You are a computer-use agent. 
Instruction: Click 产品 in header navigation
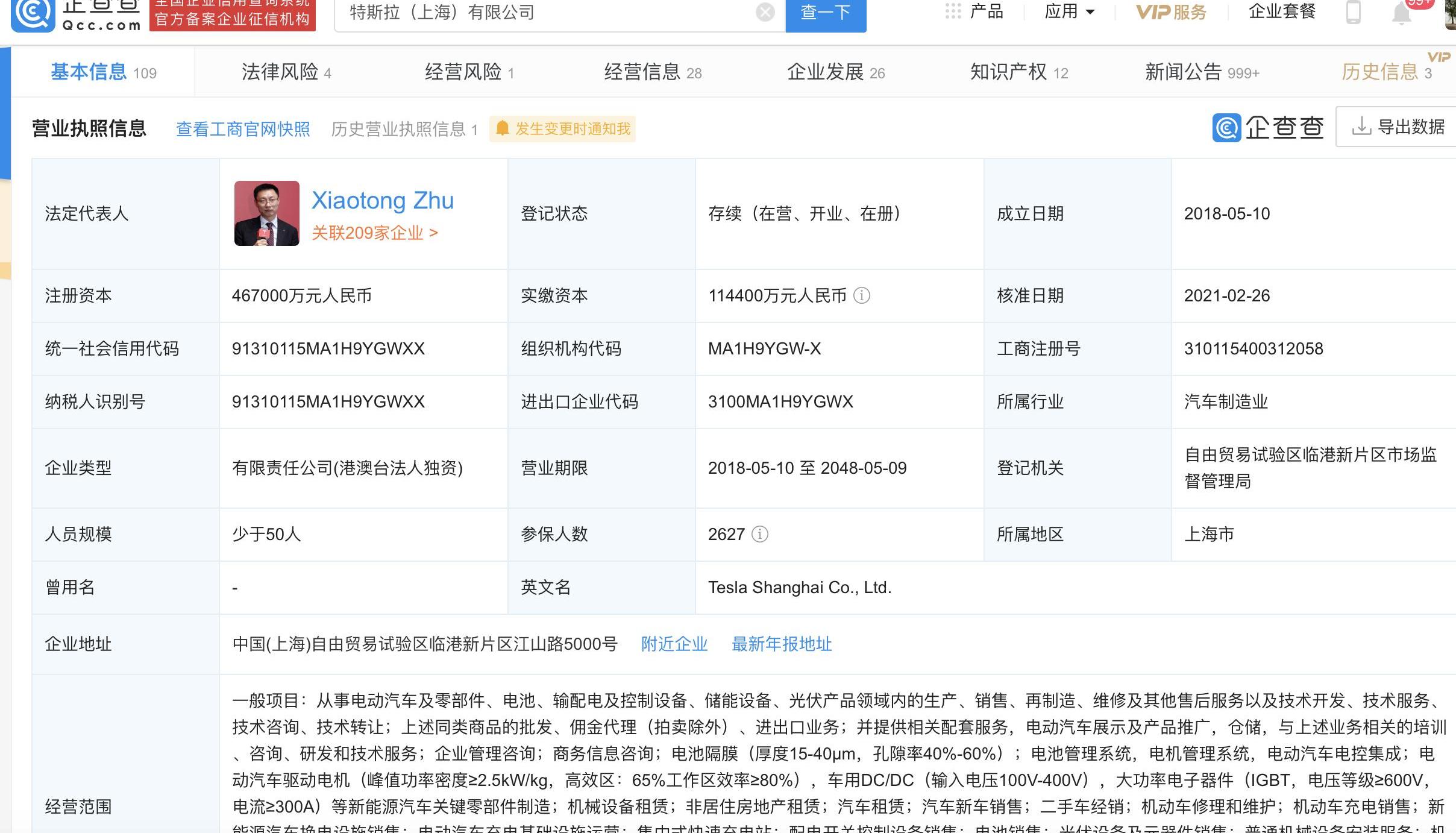point(987,11)
